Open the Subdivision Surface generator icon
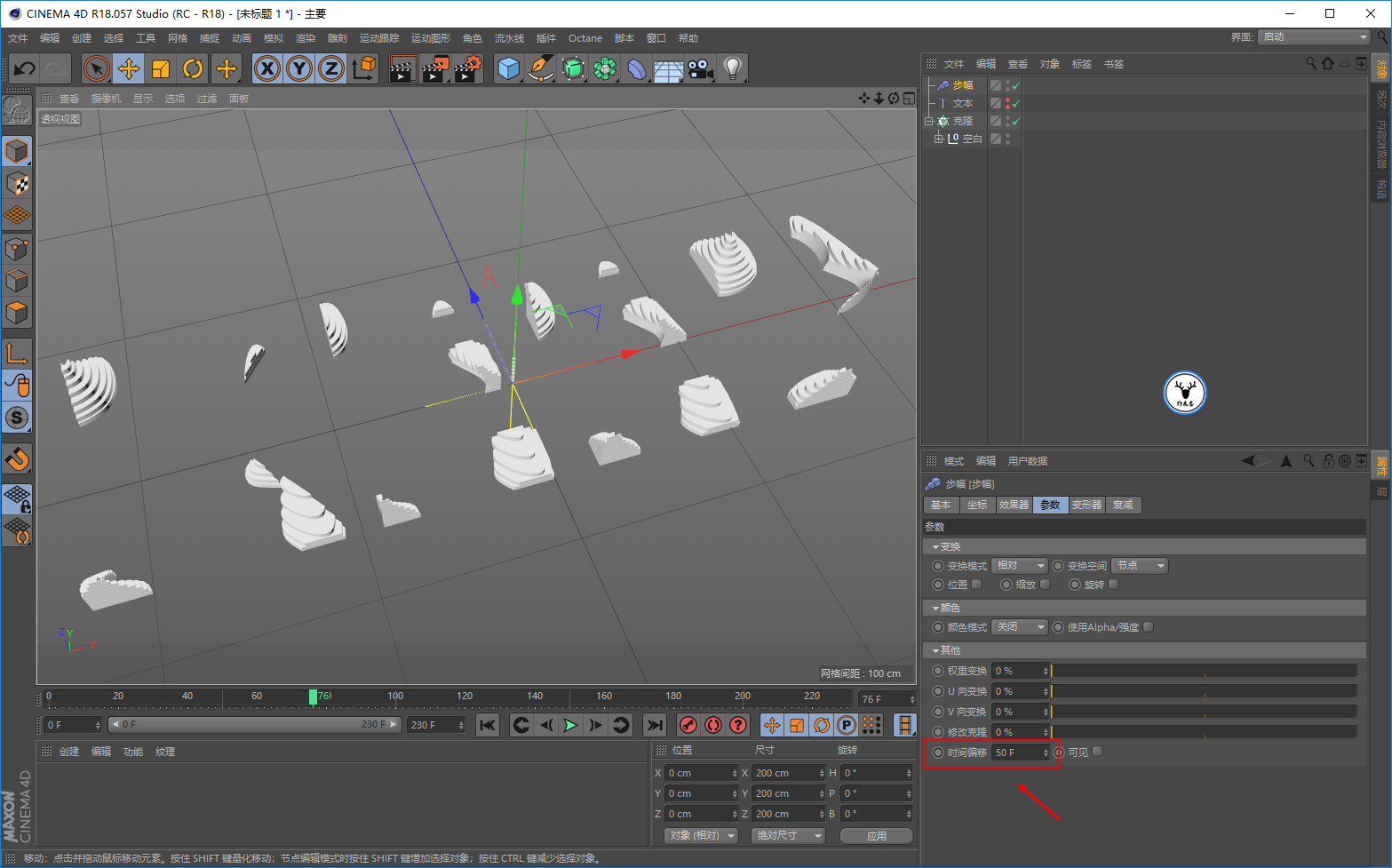Image resolution: width=1392 pixels, height=868 pixels. (x=573, y=68)
